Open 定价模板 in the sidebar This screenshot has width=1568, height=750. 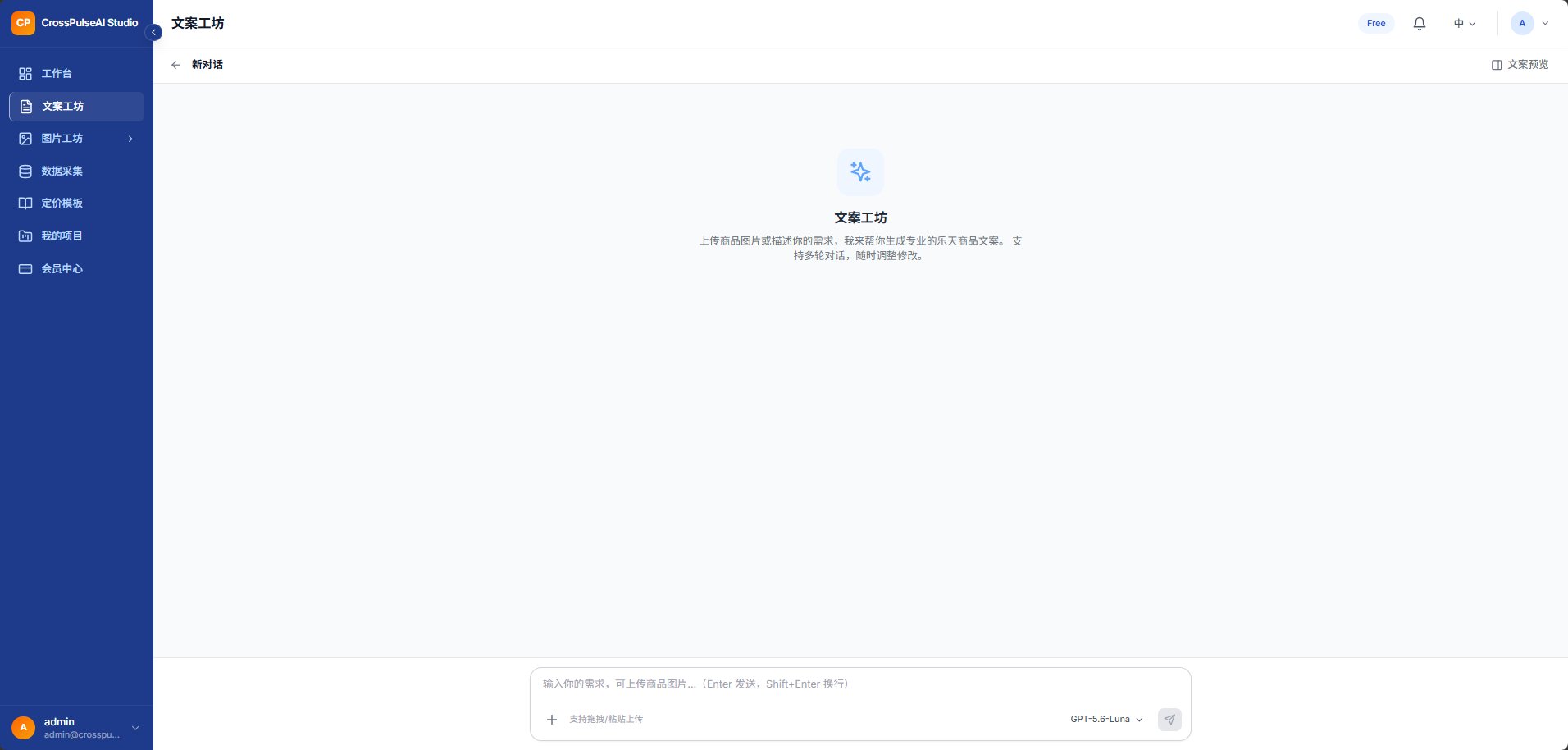click(76, 204)
